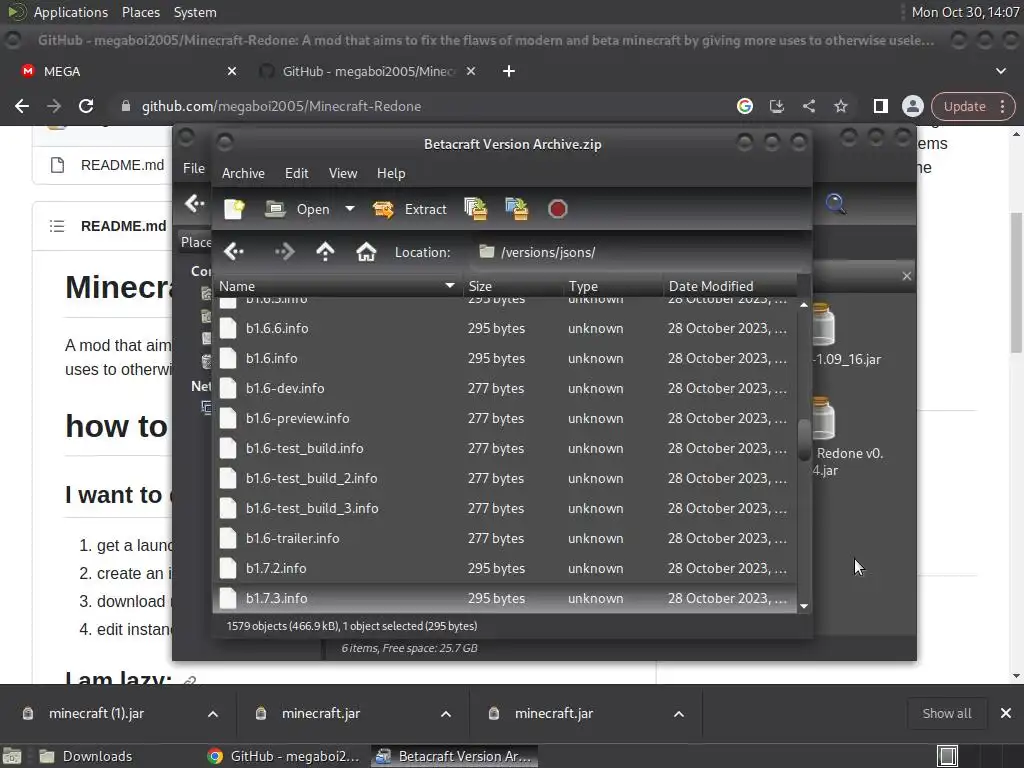This screenshot has width=1024, height=768.
Task: Close the MEGA browser tab
Action: pyautogui.click(x=232, y=71)
